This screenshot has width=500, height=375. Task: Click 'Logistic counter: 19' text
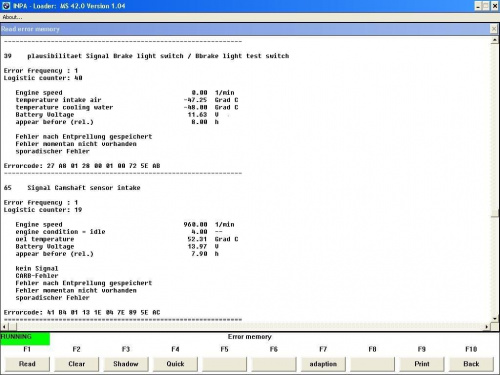click(x=43, y=210)
